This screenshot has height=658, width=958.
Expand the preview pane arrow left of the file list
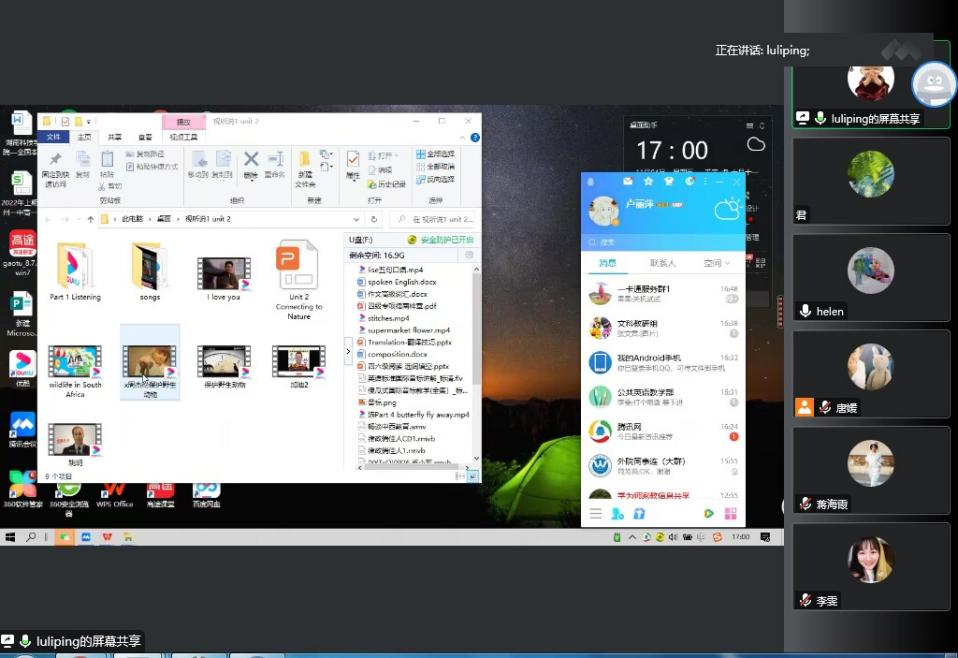click(x=348, y=350)
